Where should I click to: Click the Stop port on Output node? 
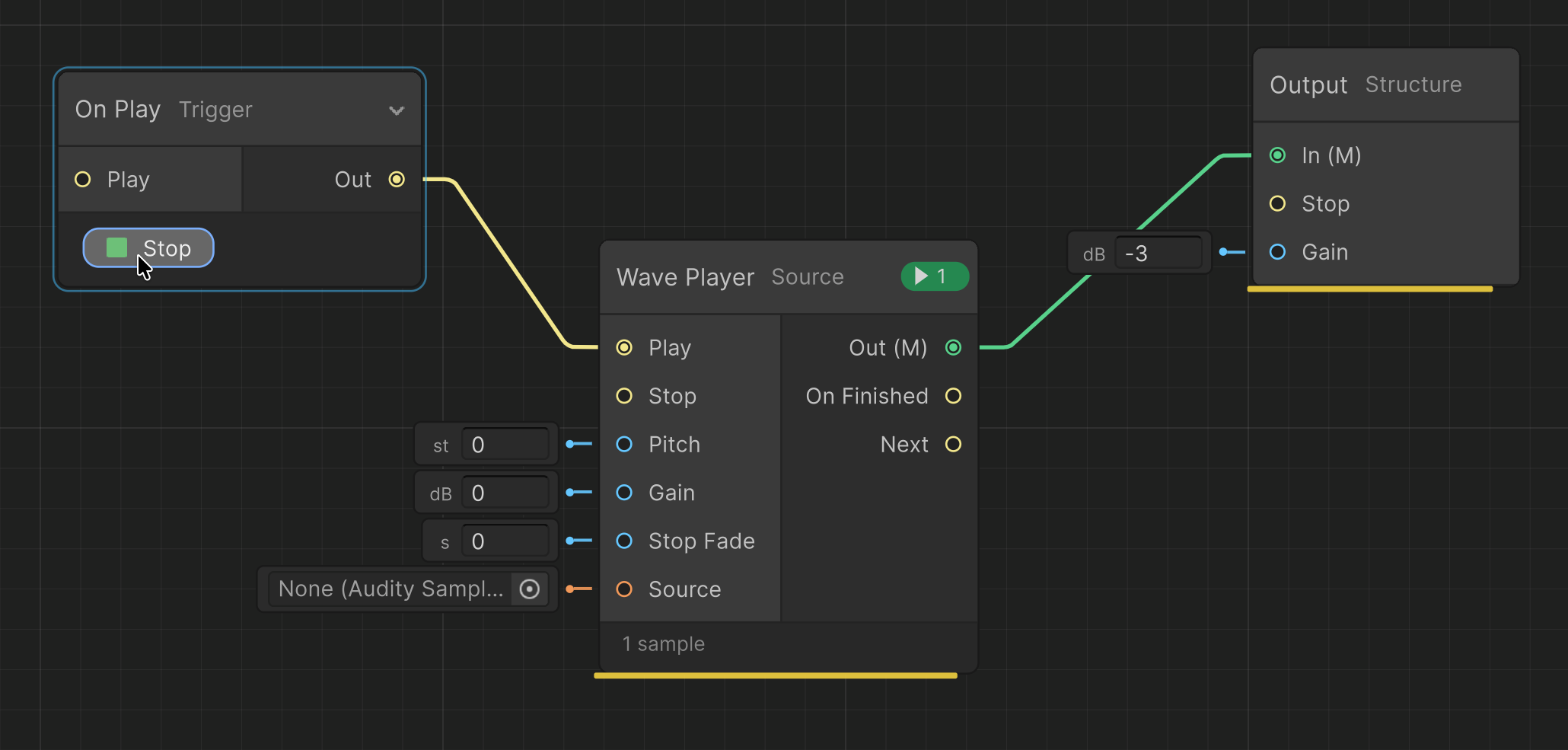[1278, 204]
